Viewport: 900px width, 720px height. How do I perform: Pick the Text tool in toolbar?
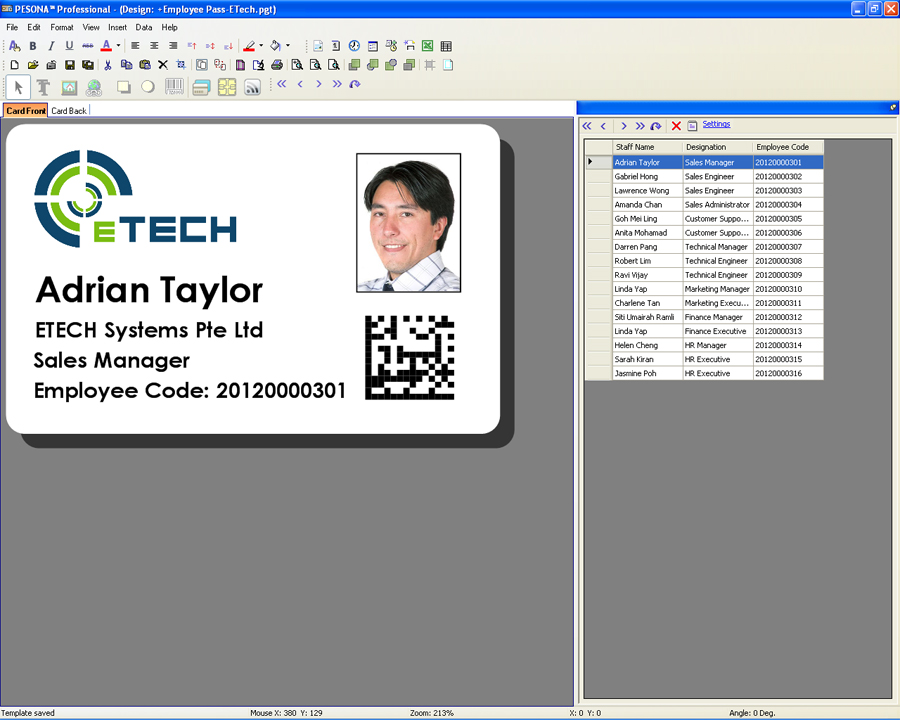point(44,87)
